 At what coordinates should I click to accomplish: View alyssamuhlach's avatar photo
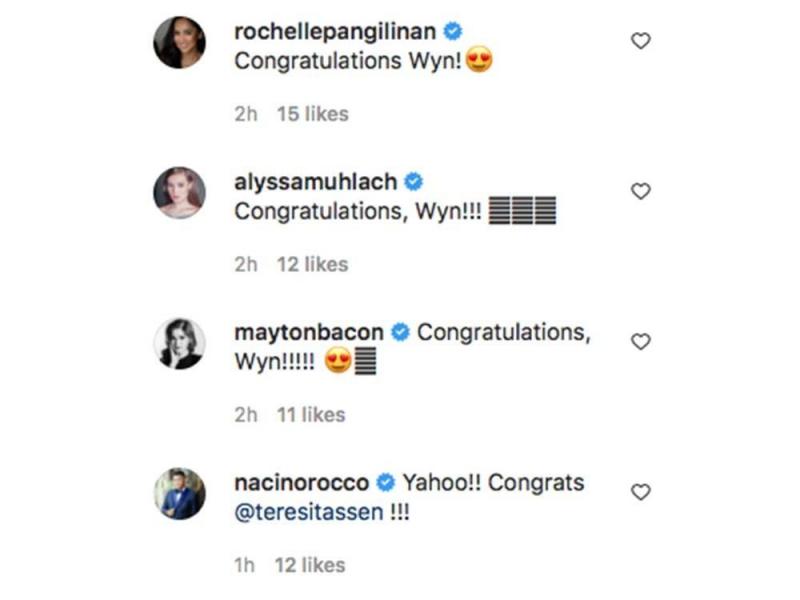(180, 193)
